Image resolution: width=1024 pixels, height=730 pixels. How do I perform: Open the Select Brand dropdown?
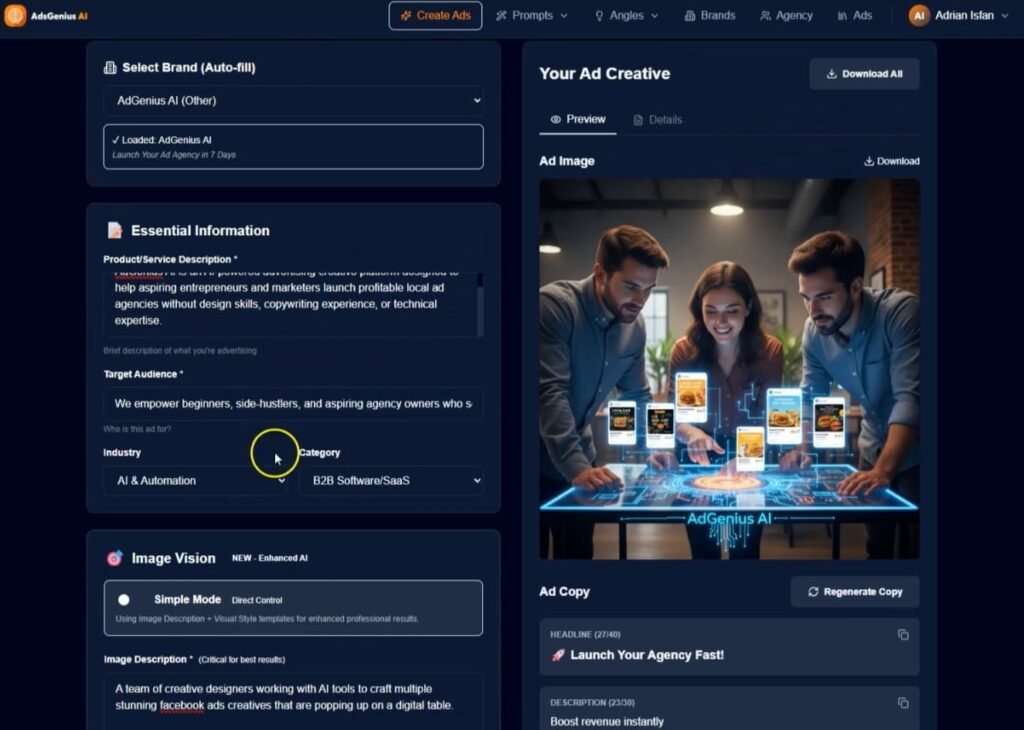(x=293, y=100)
